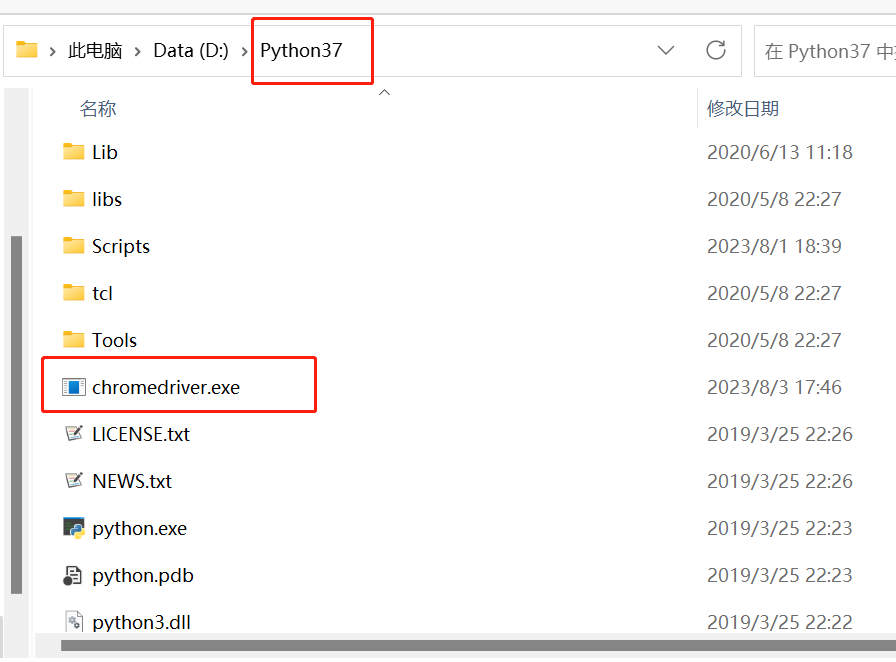Image resolution: width=896 pixels, height=662 pixels.
Task: Select the Tools folder name
Action: [x=114, y=340]
